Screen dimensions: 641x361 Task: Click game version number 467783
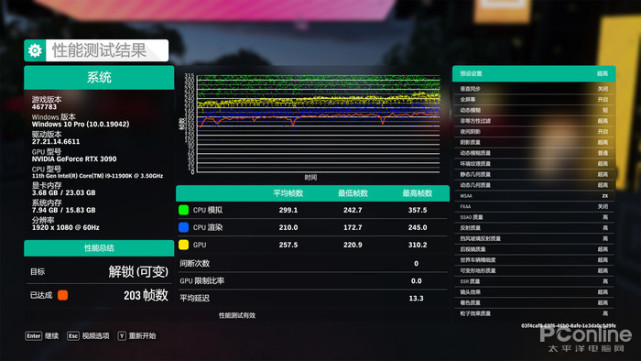pos(44,107)
